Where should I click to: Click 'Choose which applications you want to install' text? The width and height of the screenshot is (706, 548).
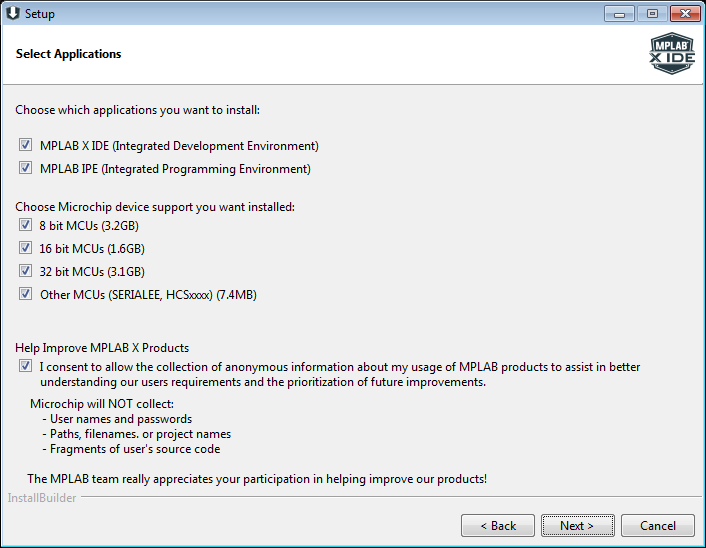click(x=137, y=110)
